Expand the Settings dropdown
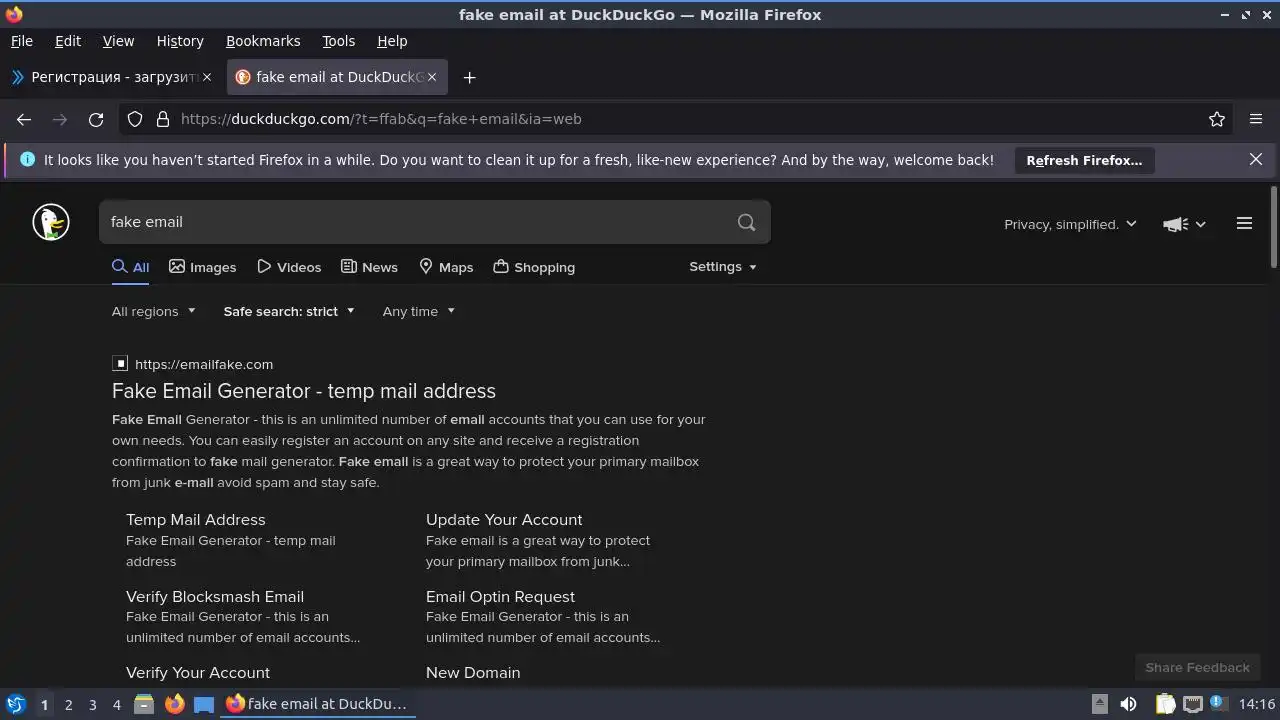 coord(723,267)
